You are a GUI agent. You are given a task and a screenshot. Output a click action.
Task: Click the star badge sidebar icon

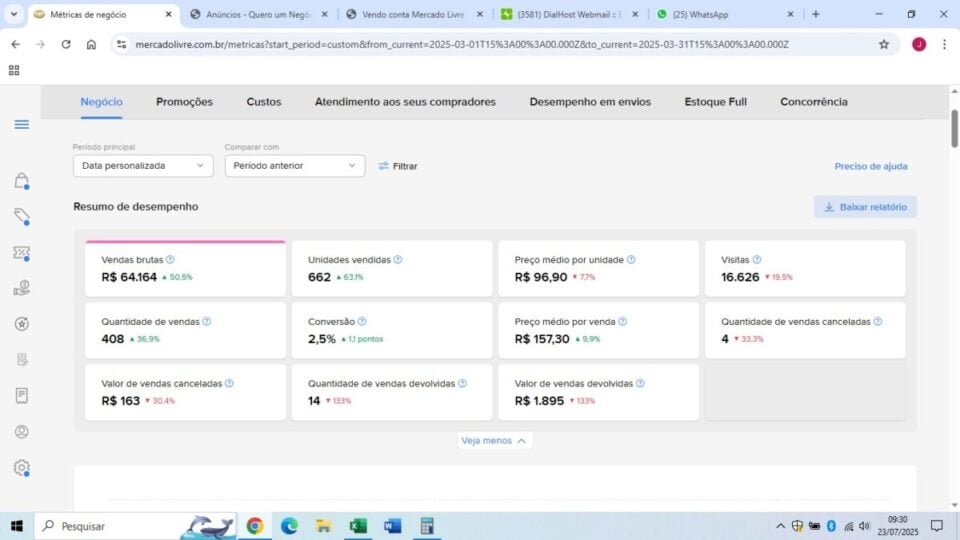[21, 324]
